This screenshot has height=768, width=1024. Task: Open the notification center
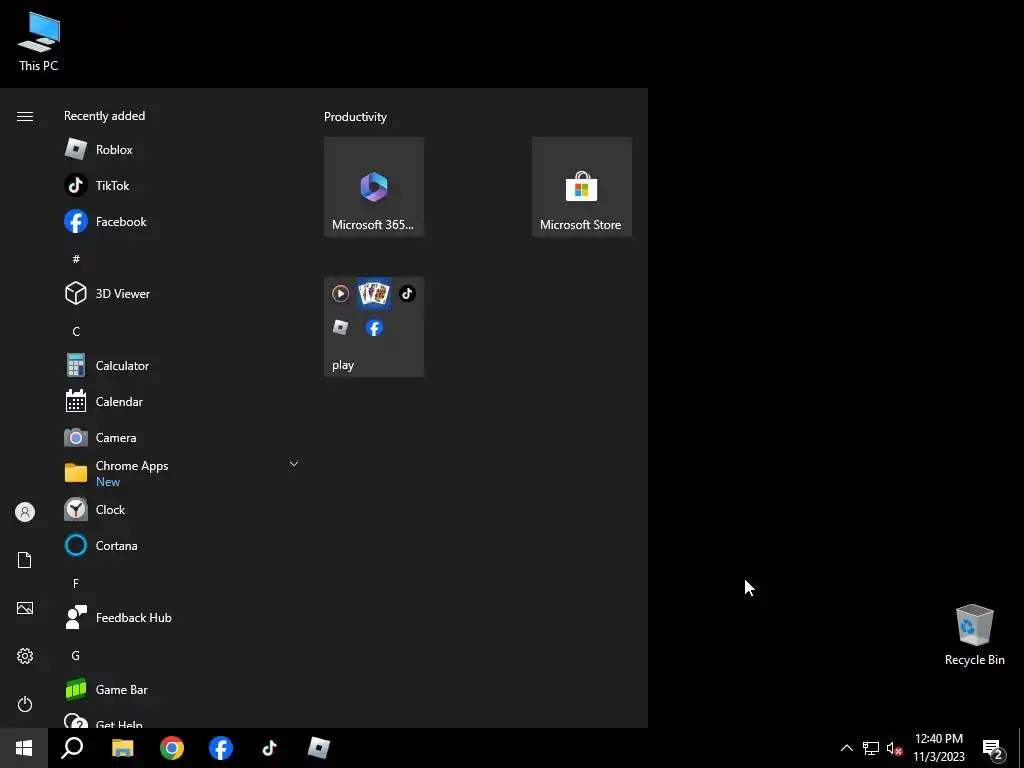coord(993,748)
